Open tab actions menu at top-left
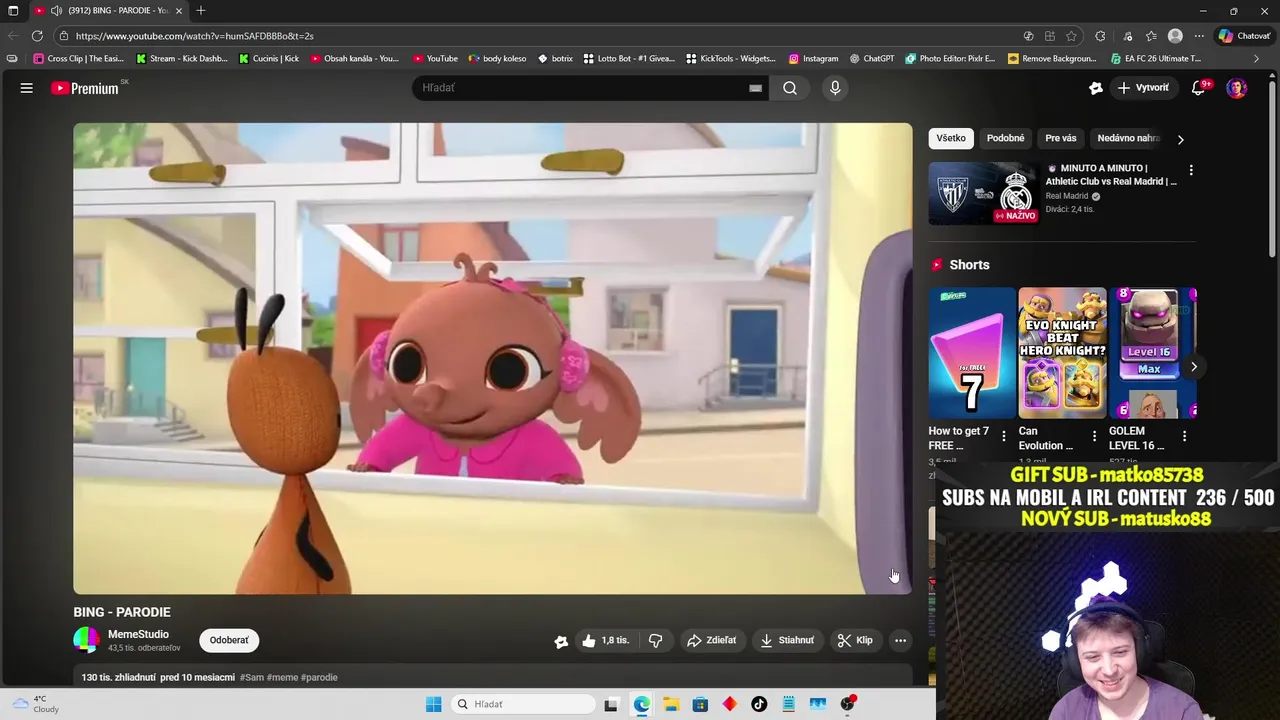The image size is (1280, 720). coord(13,10)
